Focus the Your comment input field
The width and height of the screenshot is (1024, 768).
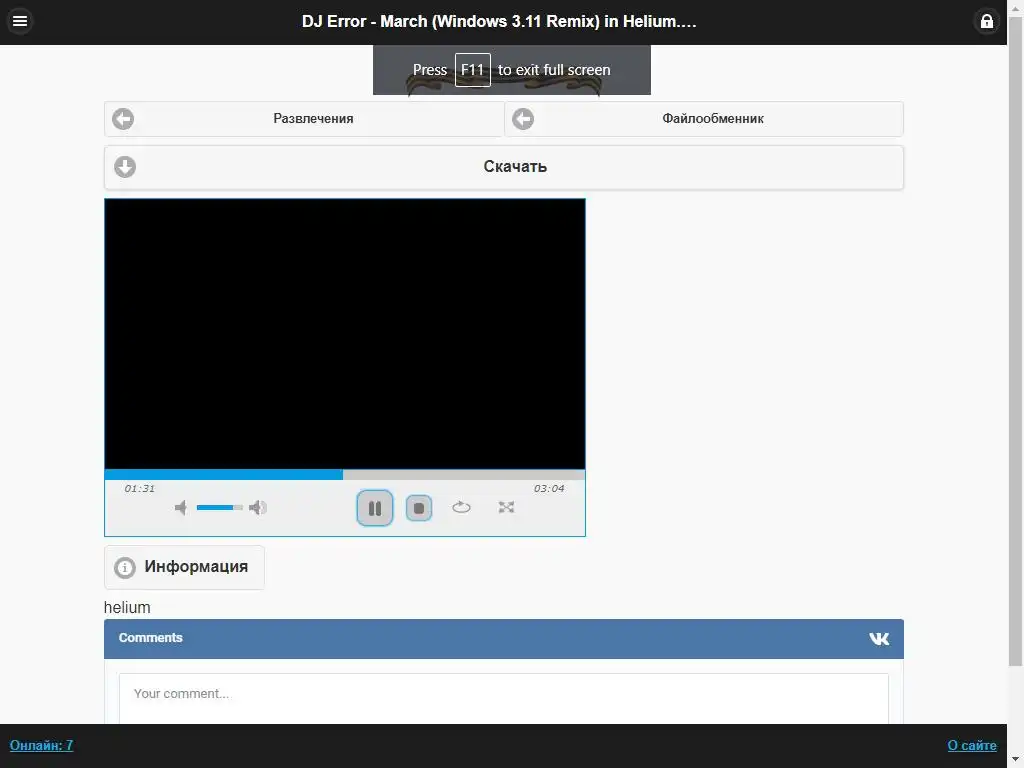pos(504,698)
